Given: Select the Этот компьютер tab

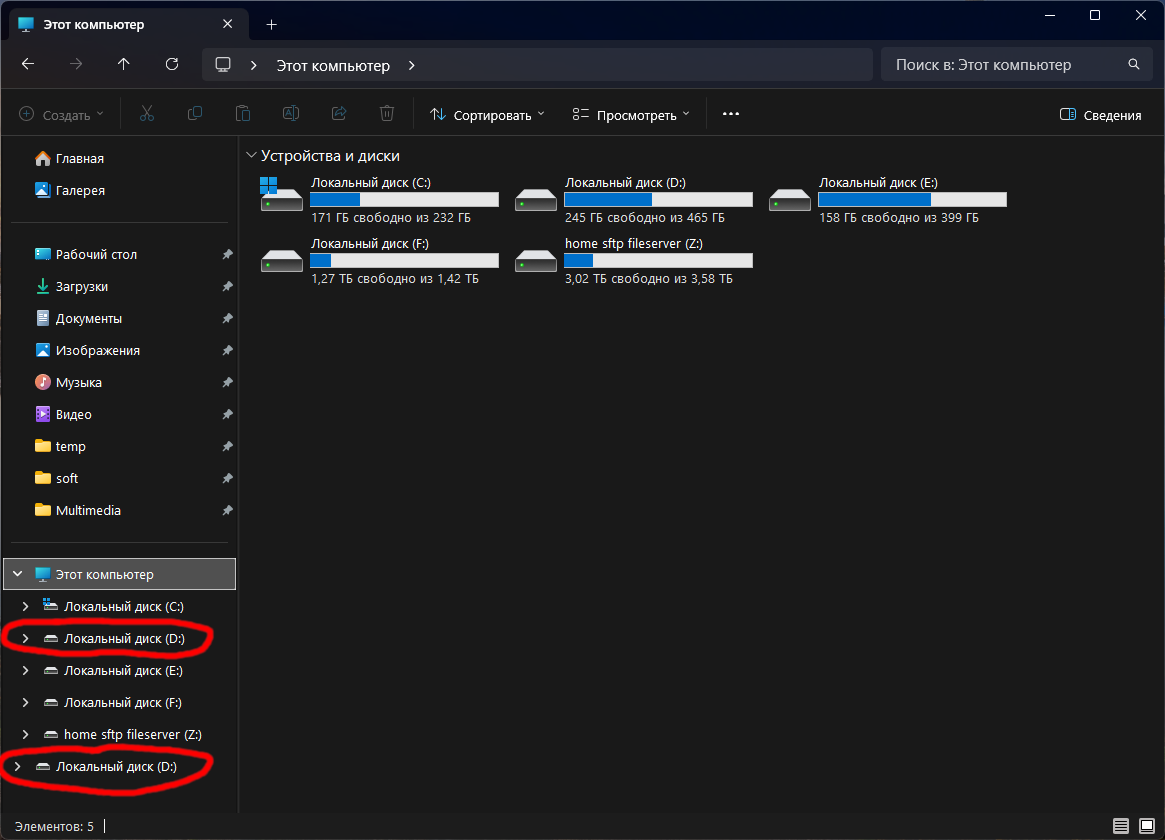Looking at the screenshot, I should click(126, 25).
